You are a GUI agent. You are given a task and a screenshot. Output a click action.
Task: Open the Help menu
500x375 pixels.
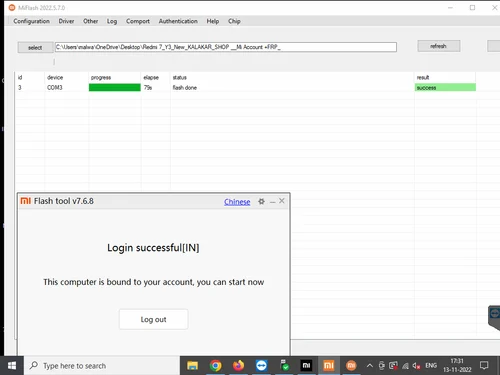click(213, 21)
